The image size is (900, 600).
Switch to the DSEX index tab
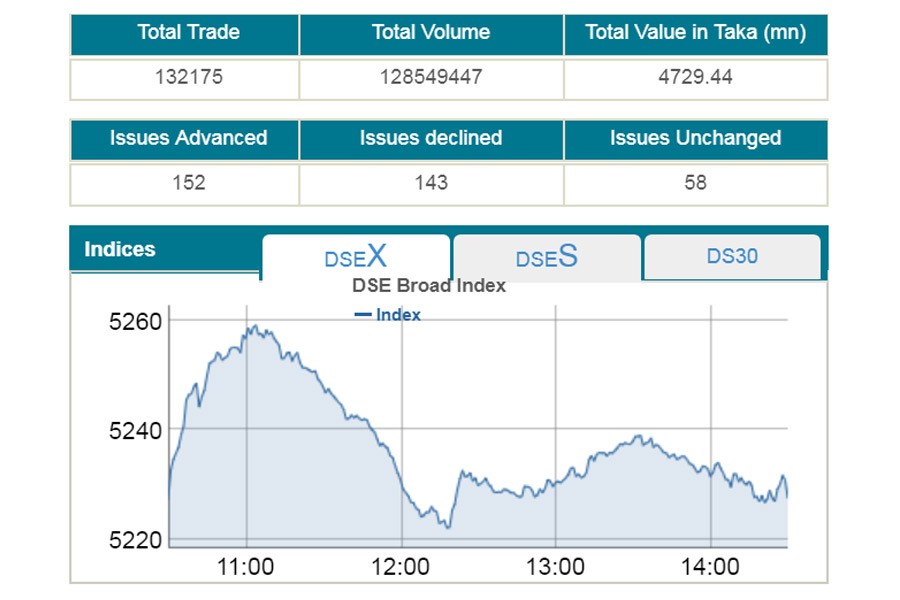coord(355,257)
